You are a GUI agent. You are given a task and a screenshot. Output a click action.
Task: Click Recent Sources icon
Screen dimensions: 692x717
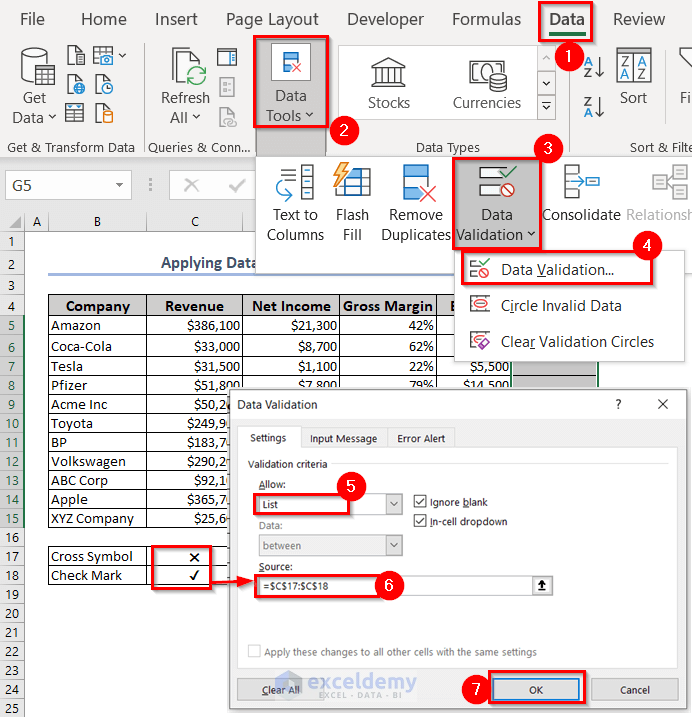pos(104,85)
